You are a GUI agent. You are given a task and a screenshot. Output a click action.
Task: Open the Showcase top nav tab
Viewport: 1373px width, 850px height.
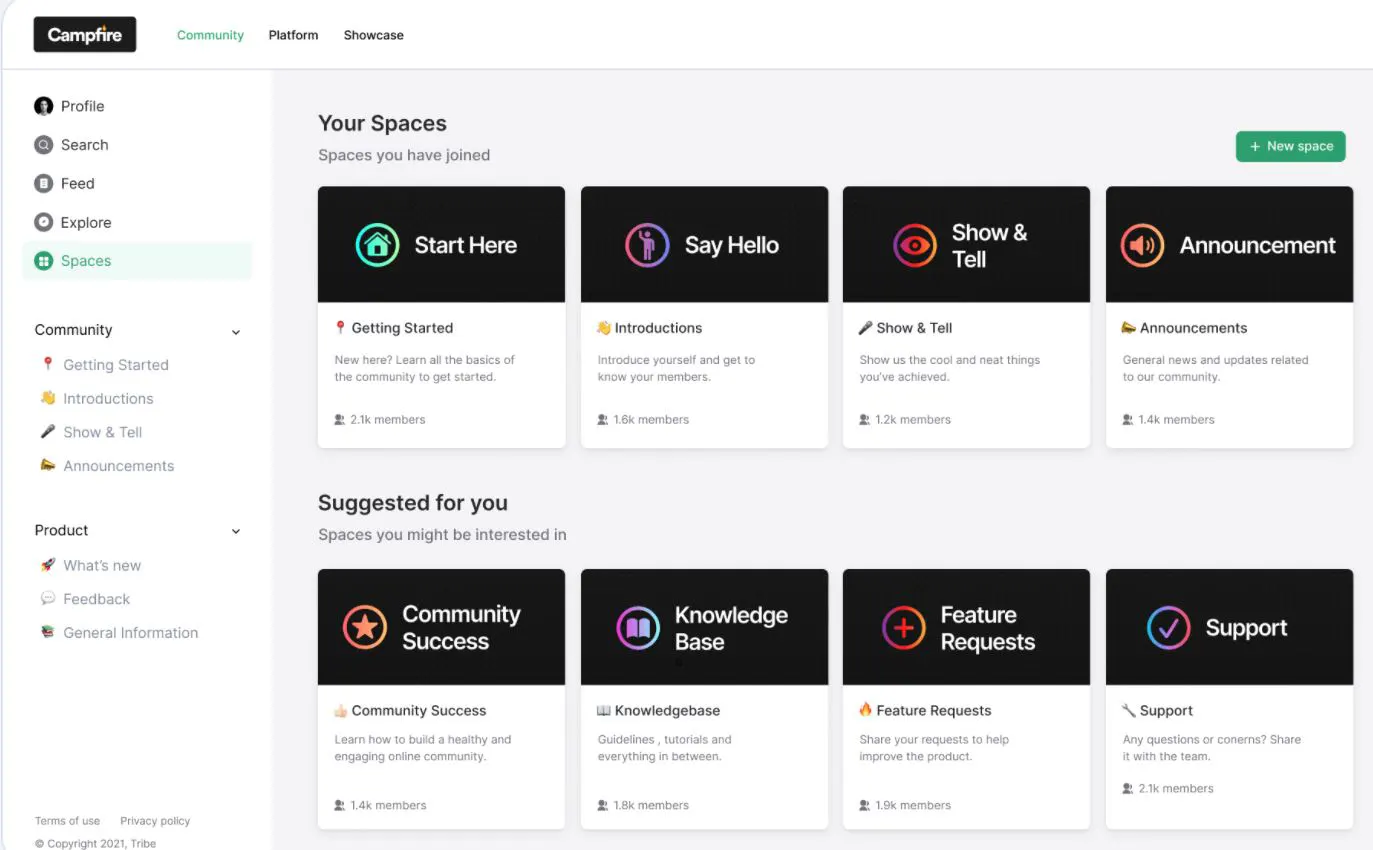click(374, 35)
